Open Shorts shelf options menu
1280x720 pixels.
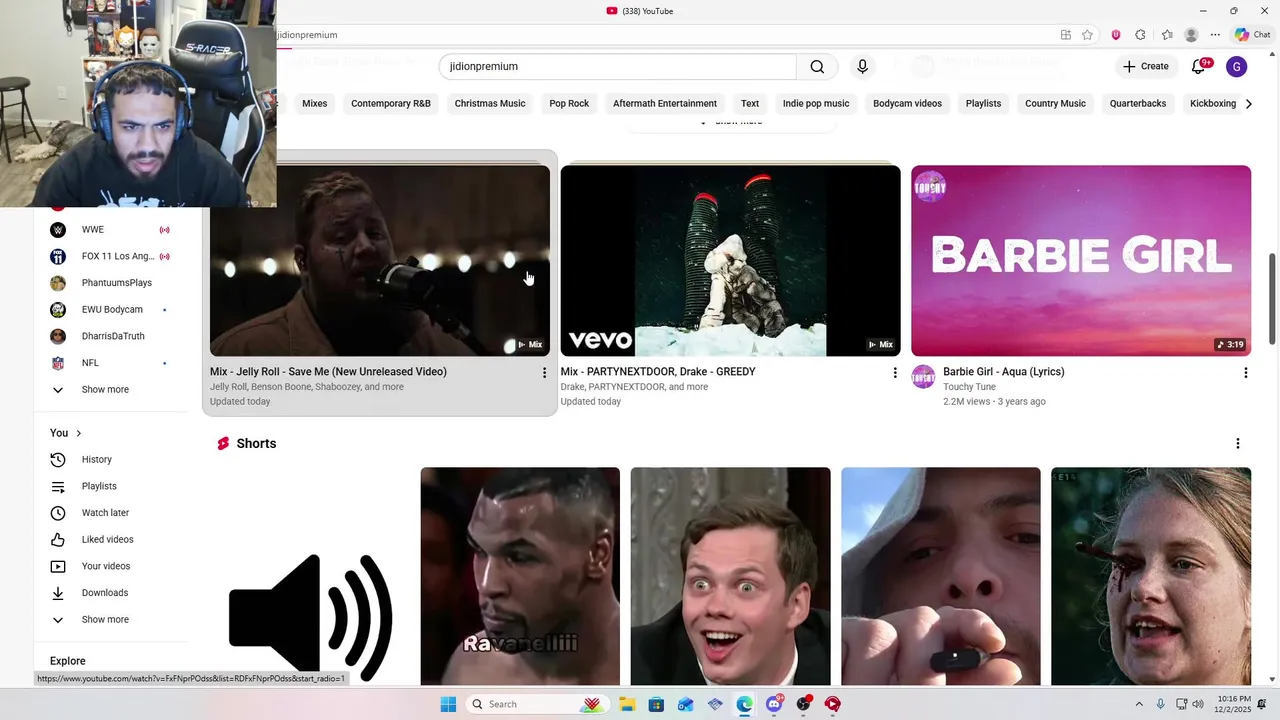1237,444
